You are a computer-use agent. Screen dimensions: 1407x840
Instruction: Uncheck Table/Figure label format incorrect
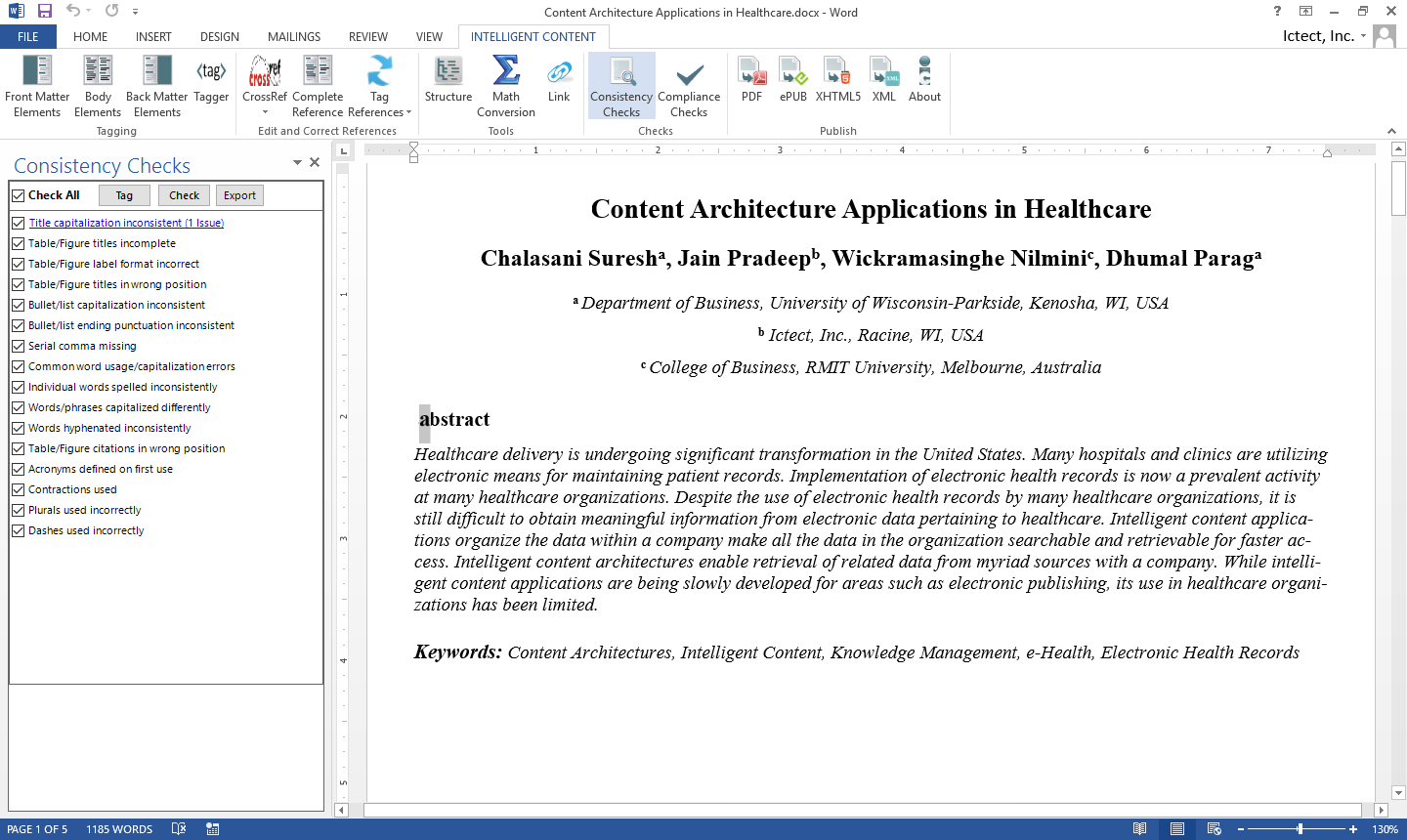[18, 264]
